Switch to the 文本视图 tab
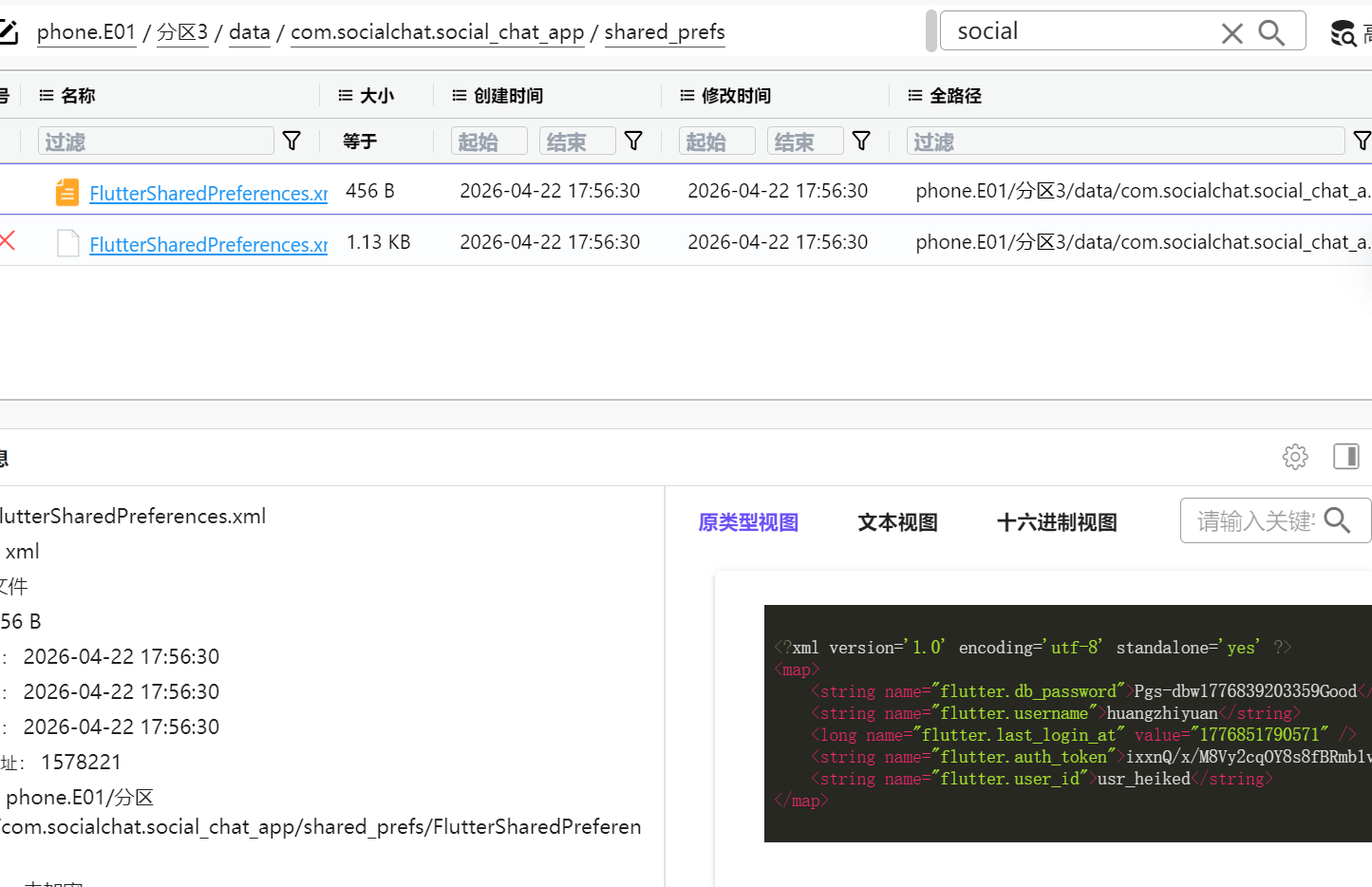1372x887 pixels. (x=897, y=522)
